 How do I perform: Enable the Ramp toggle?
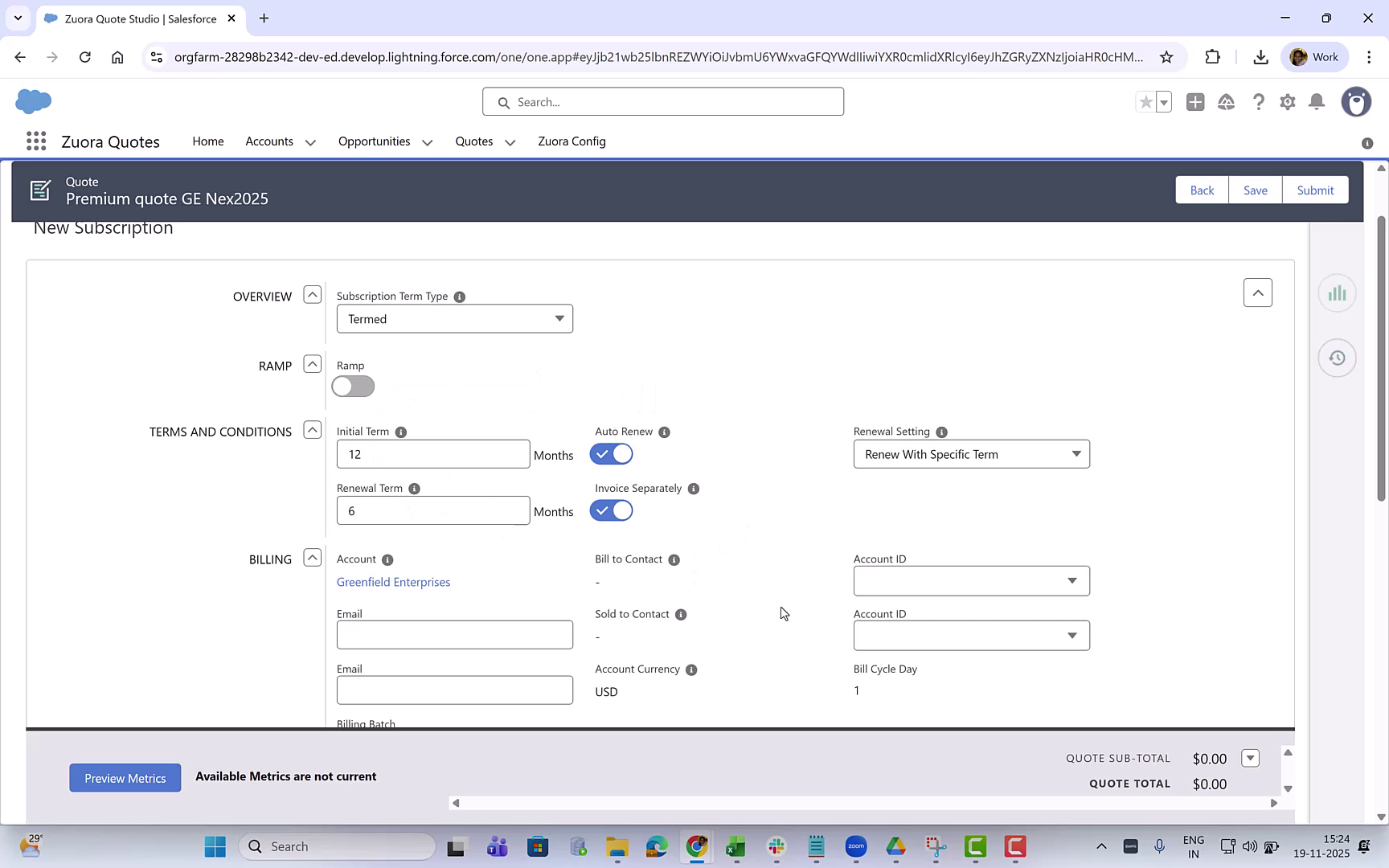point(352,386)
